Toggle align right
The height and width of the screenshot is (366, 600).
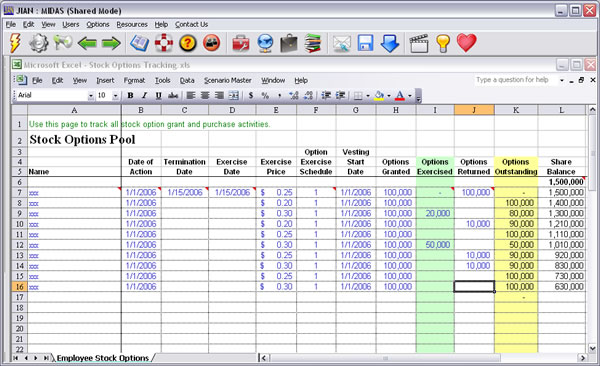click(219, 95)
